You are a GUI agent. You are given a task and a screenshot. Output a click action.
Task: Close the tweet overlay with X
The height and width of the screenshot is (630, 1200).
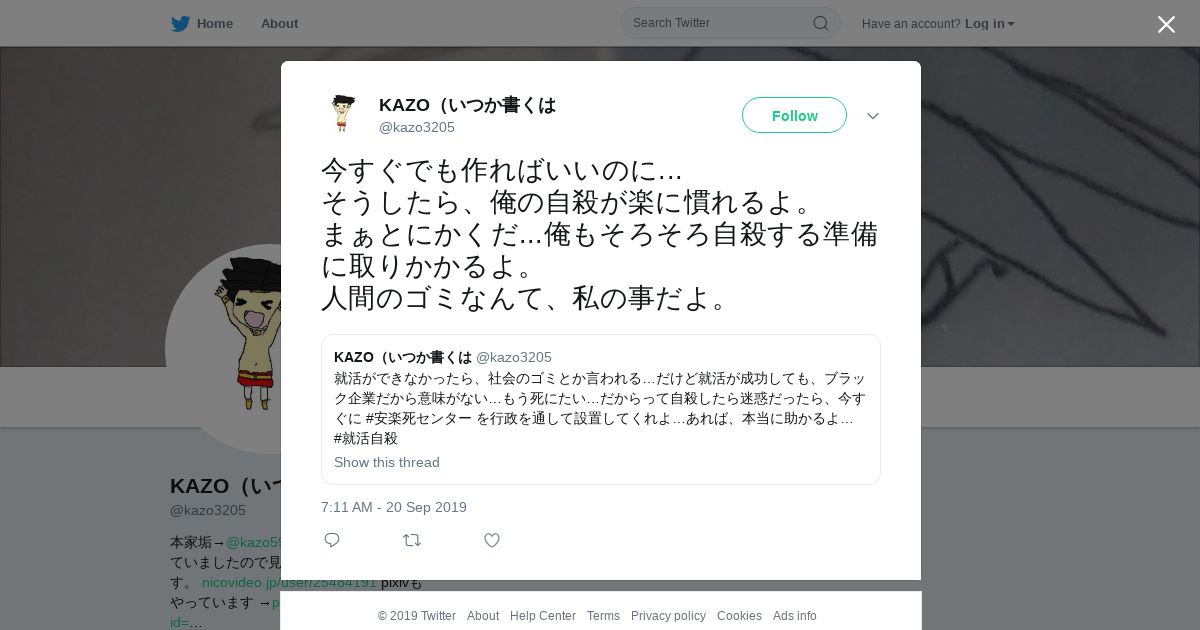pyautogui.click(x=1166, y=24)
